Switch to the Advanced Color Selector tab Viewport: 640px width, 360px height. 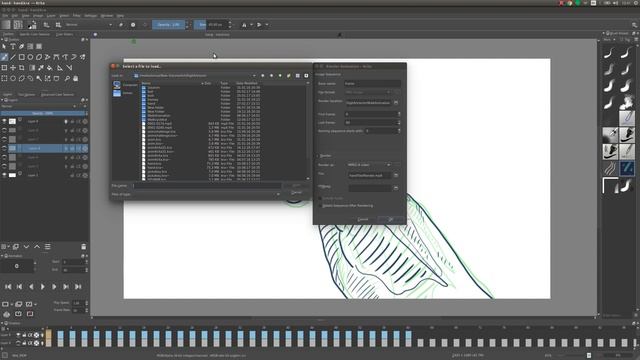58,95
